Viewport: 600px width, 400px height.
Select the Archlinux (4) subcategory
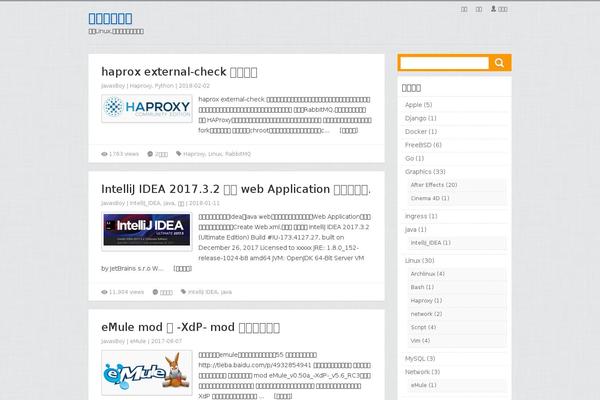[427, 274]
